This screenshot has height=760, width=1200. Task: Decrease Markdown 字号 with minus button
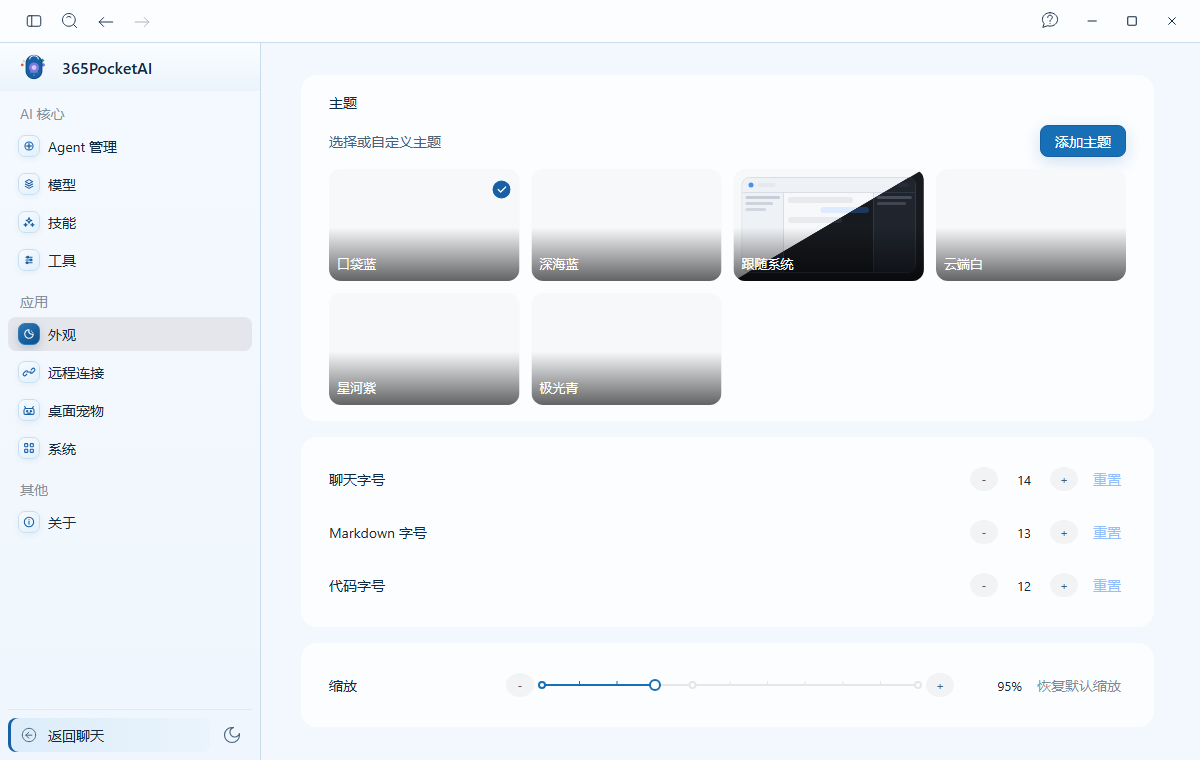pyautogui.click(x=984, y=533)
